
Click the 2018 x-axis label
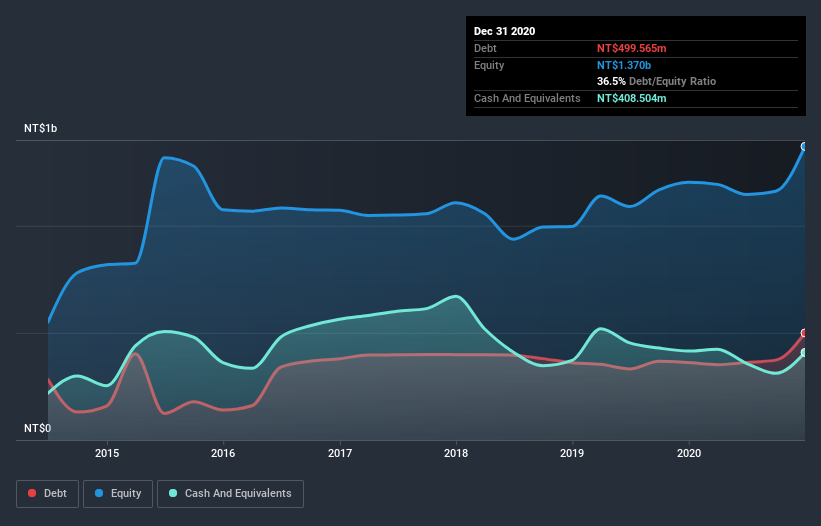(x=456, y=453)
